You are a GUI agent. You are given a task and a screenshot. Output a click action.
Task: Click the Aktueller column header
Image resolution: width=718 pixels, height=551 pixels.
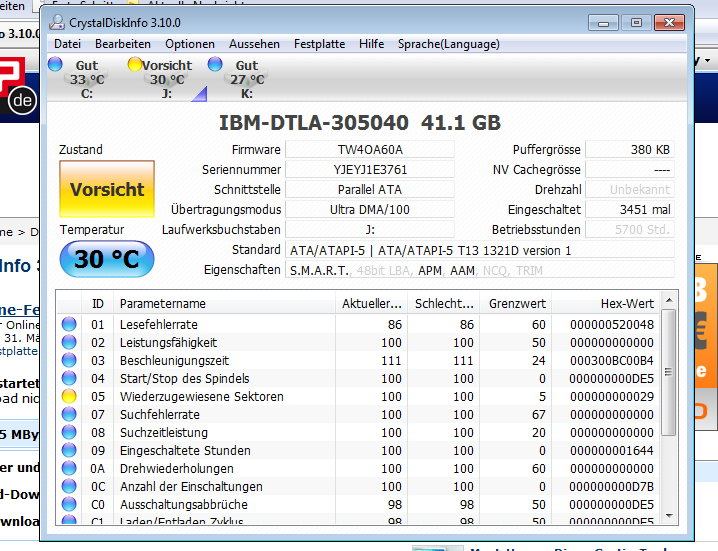(x=371, y=304)
